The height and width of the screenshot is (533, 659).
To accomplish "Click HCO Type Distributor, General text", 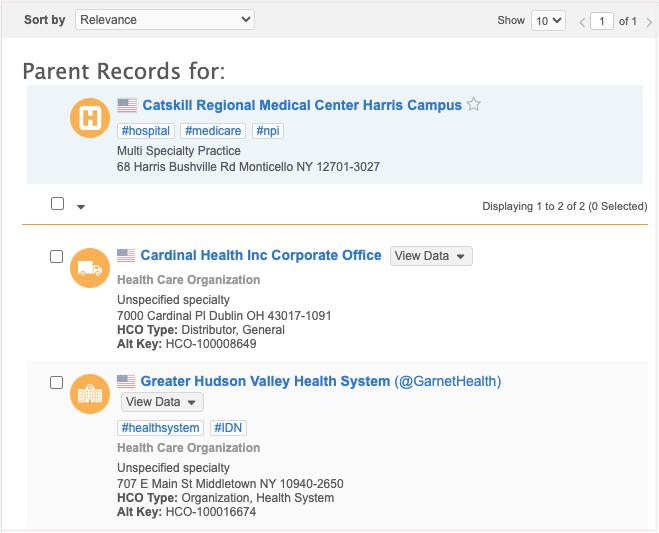I will 201,330.
